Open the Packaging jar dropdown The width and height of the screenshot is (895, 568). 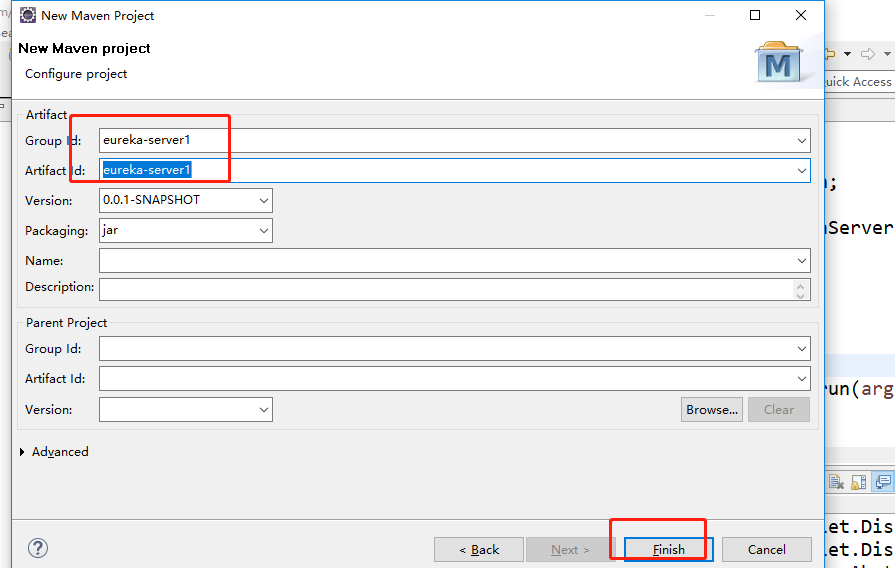point(264,231)
